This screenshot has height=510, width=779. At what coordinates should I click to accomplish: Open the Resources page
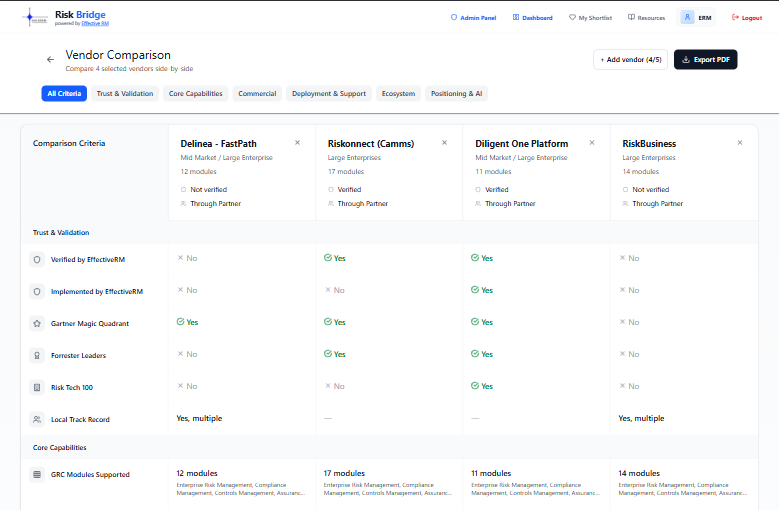pyautogui.click(x=646, y=18)
